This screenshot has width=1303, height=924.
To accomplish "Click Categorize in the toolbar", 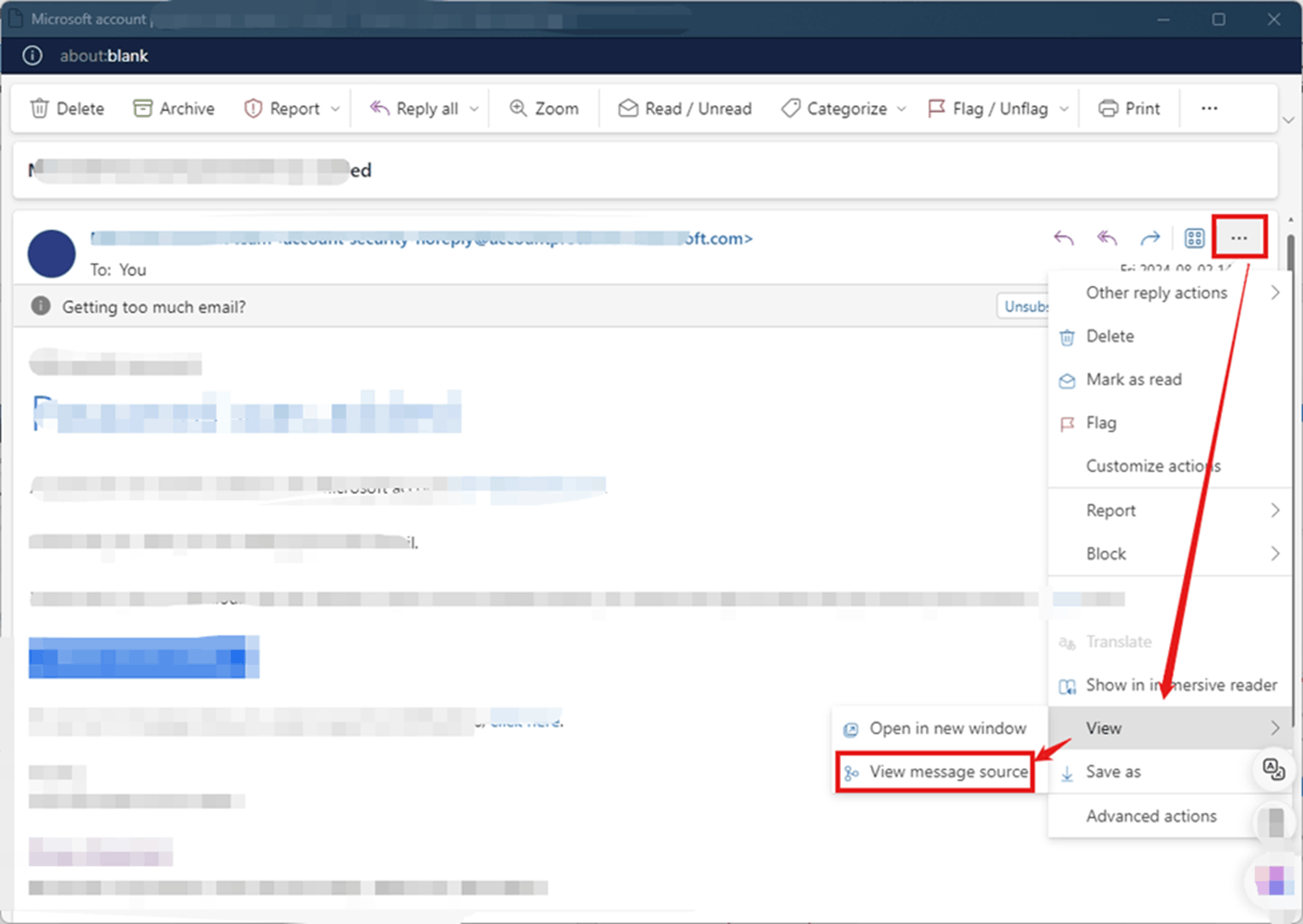I will pyautogui.click(x=835, y=109).
